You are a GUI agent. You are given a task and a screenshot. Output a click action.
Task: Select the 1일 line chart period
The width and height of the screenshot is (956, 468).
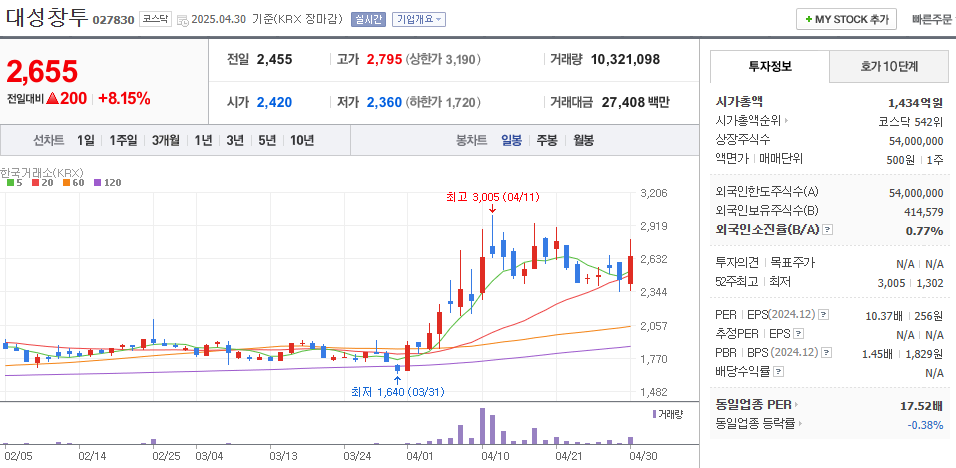coord(85,140)
